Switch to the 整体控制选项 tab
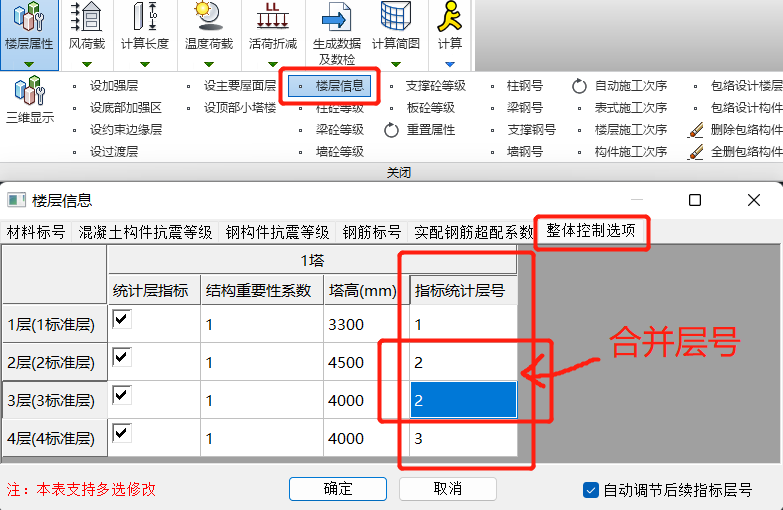 (x=591, y=231)
